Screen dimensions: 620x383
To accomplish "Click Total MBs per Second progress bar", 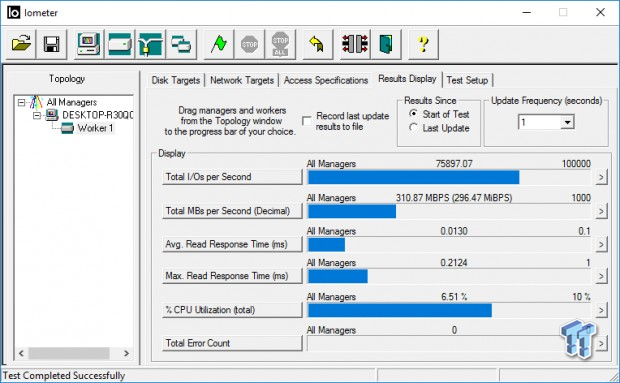I will (x=449, y=211).
